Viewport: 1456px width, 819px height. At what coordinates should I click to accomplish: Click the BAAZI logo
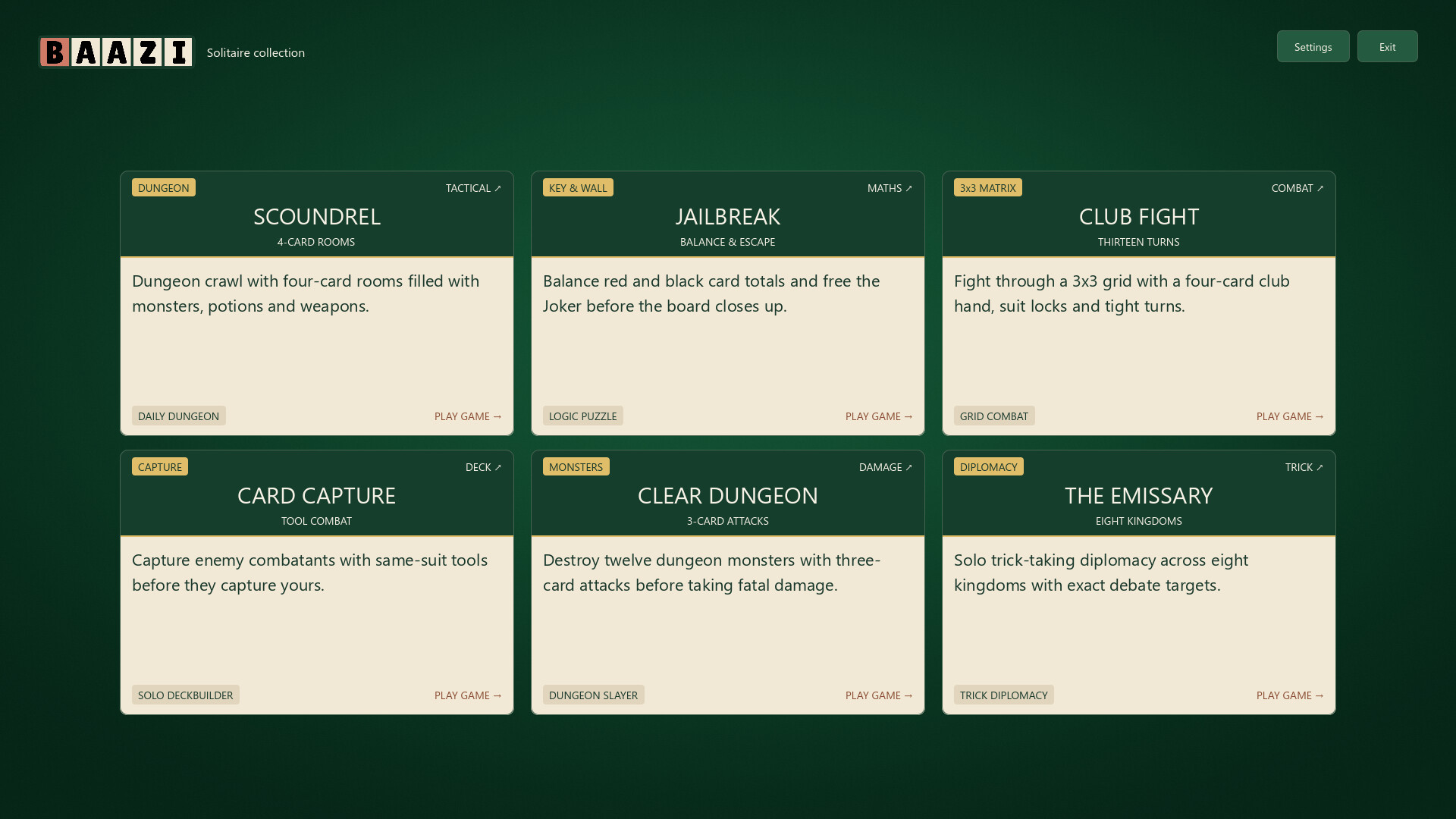(x=116, y=52)
